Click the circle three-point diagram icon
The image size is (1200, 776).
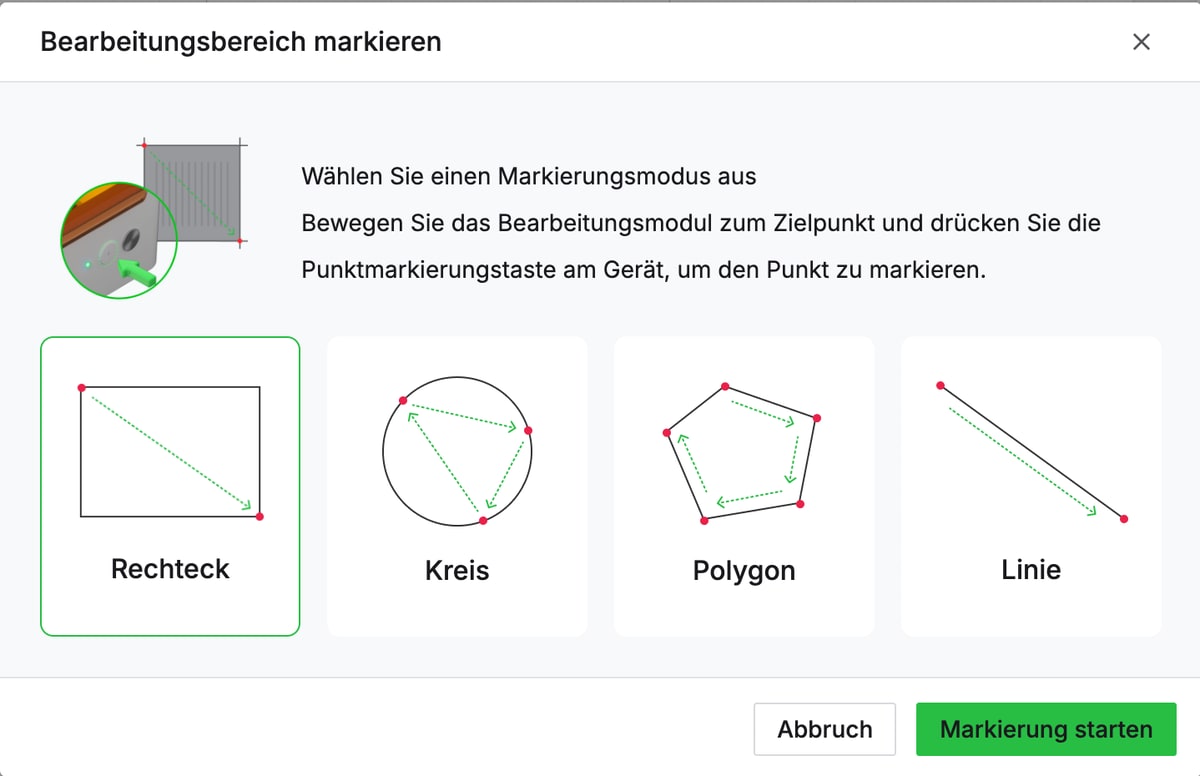coord(457,451)
